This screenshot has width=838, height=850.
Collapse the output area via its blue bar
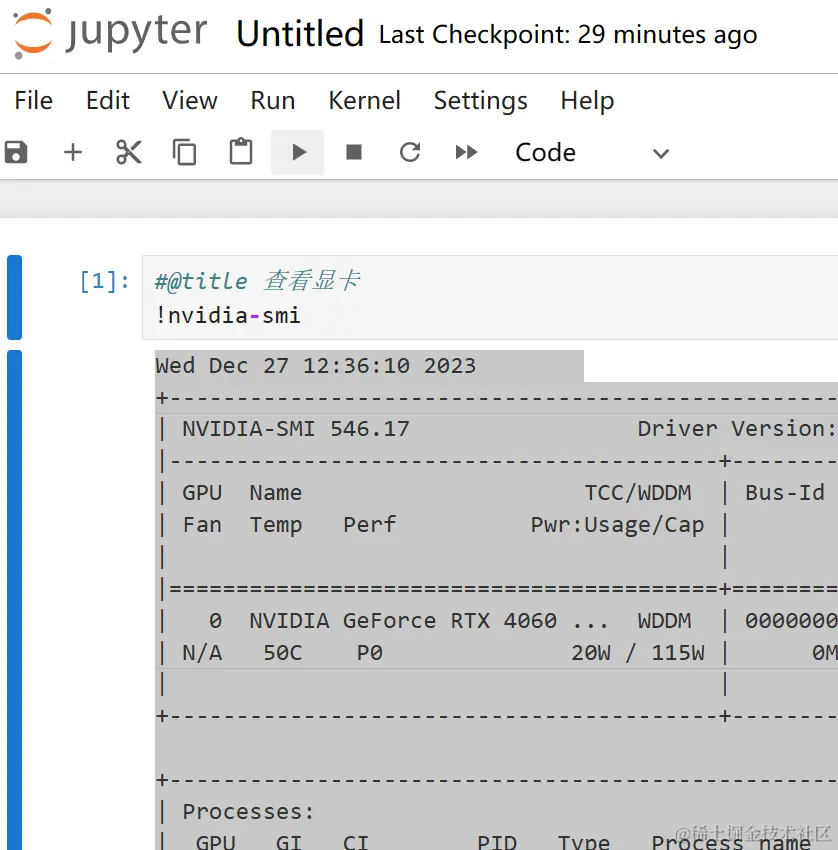(15, 600)
